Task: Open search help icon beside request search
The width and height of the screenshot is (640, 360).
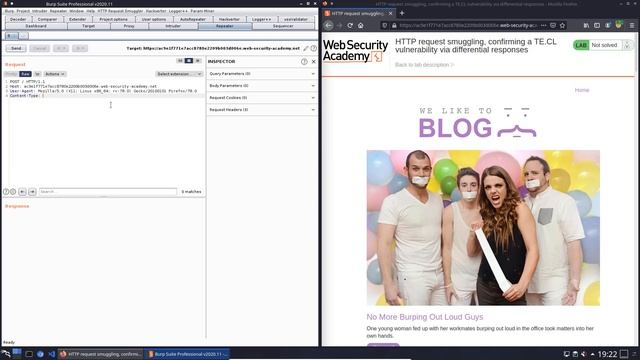Action: coord(6,191)
